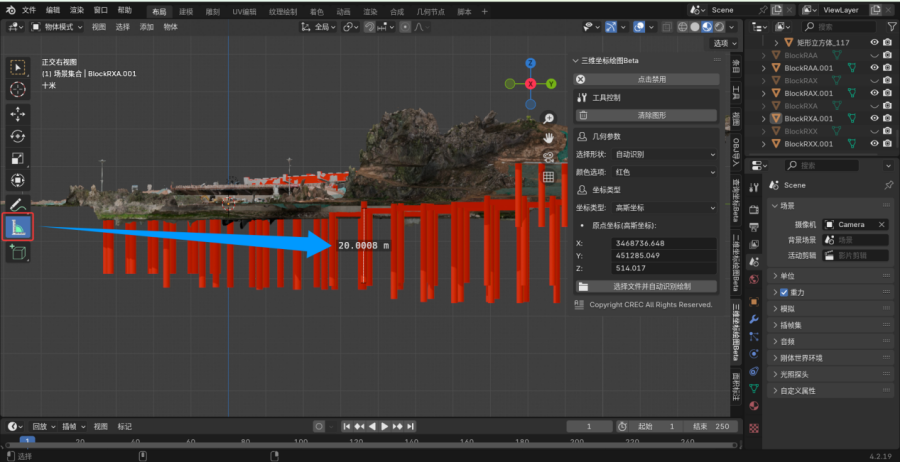The image size is (900, 462).
Task: Click the viewport zoom magnifier icon
Action: click(x=549, y=118)
